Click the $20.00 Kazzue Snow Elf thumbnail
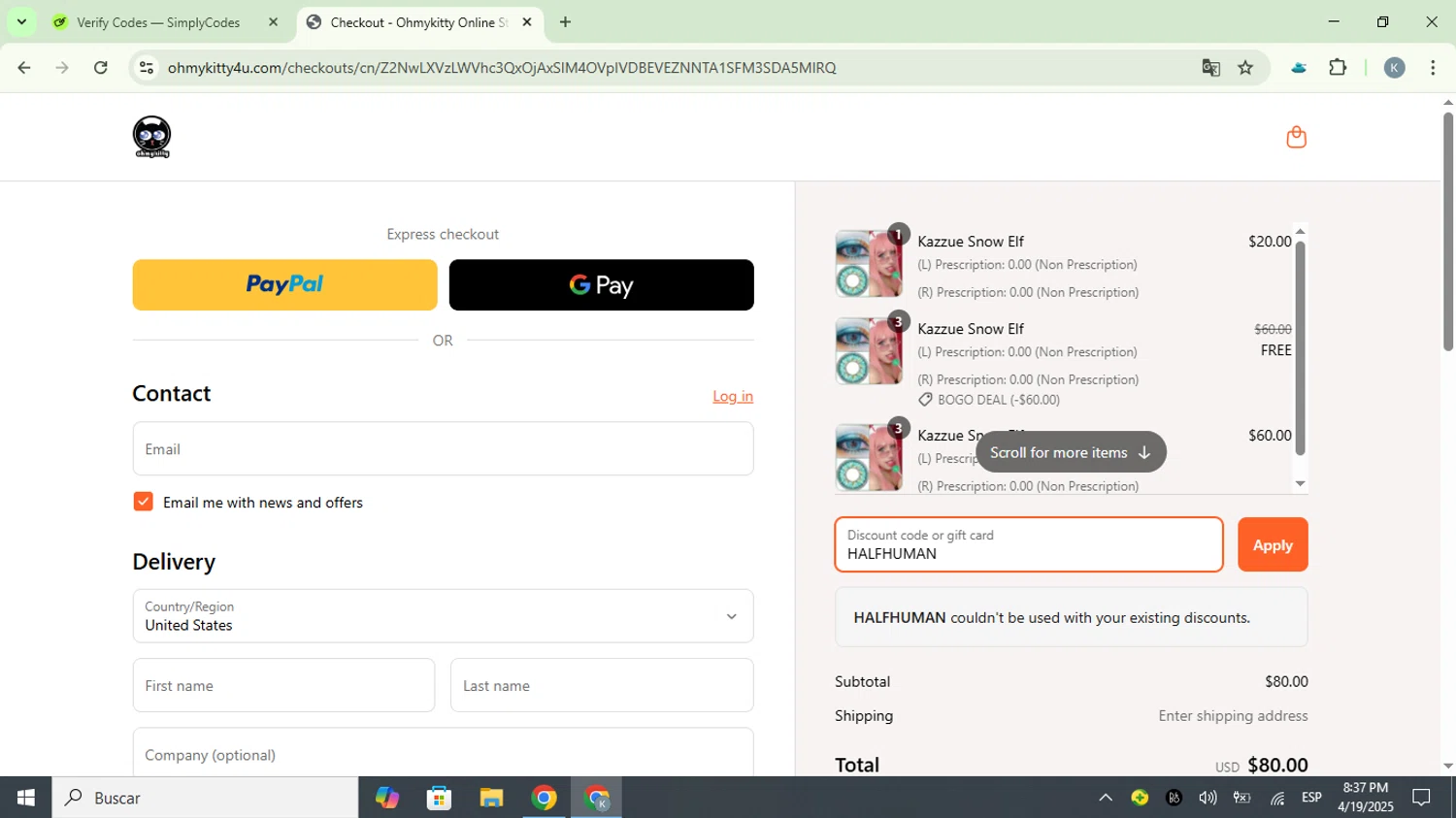The width and height of the screenshot is (1456, 818). coord(869,263)
